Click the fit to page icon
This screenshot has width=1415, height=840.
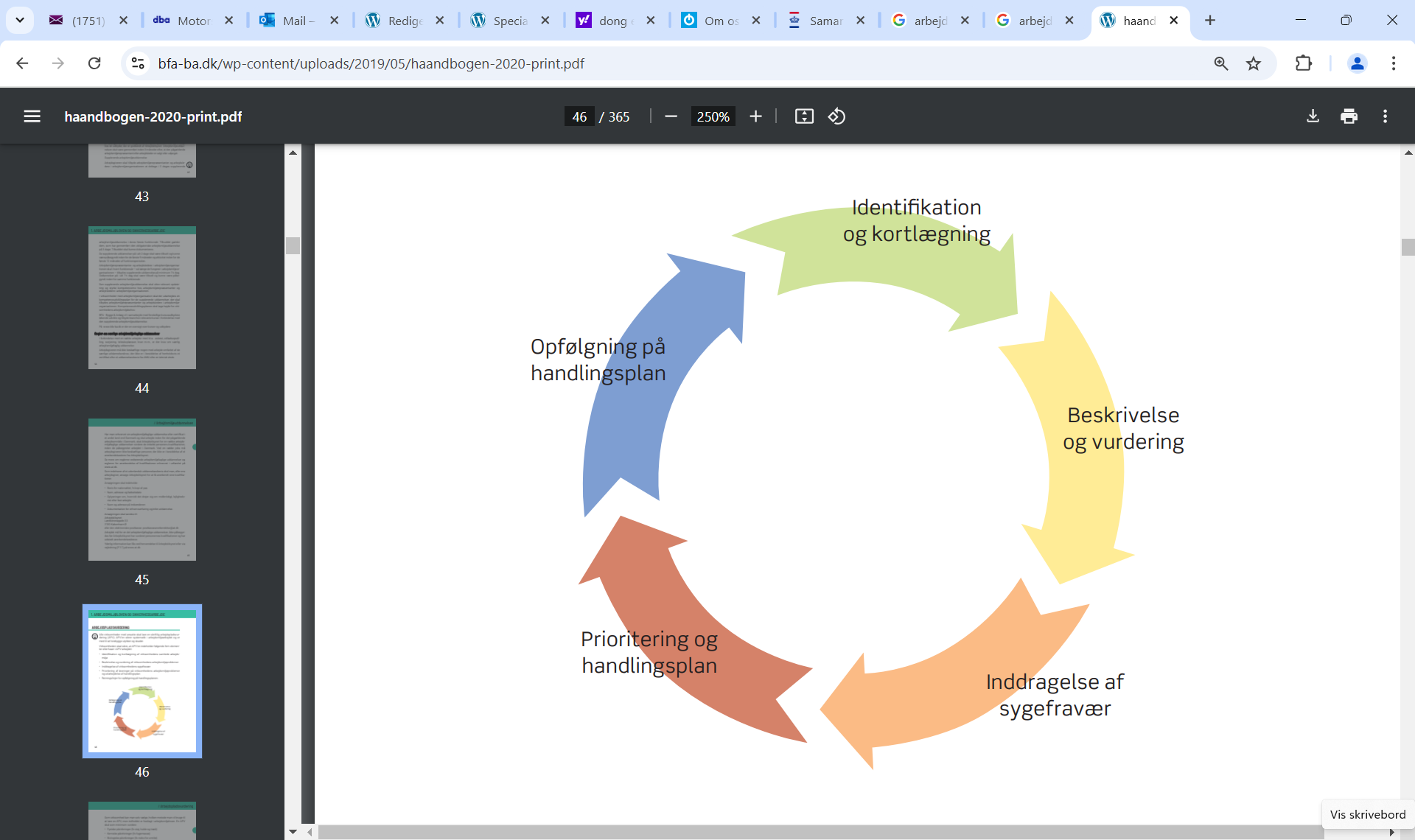coord(804,116)
